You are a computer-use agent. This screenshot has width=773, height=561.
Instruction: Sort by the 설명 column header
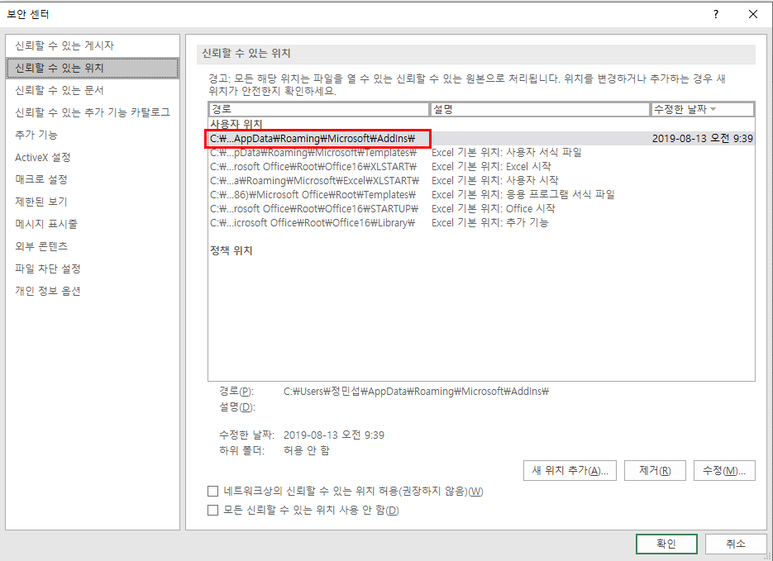click(x=540, y=109)
